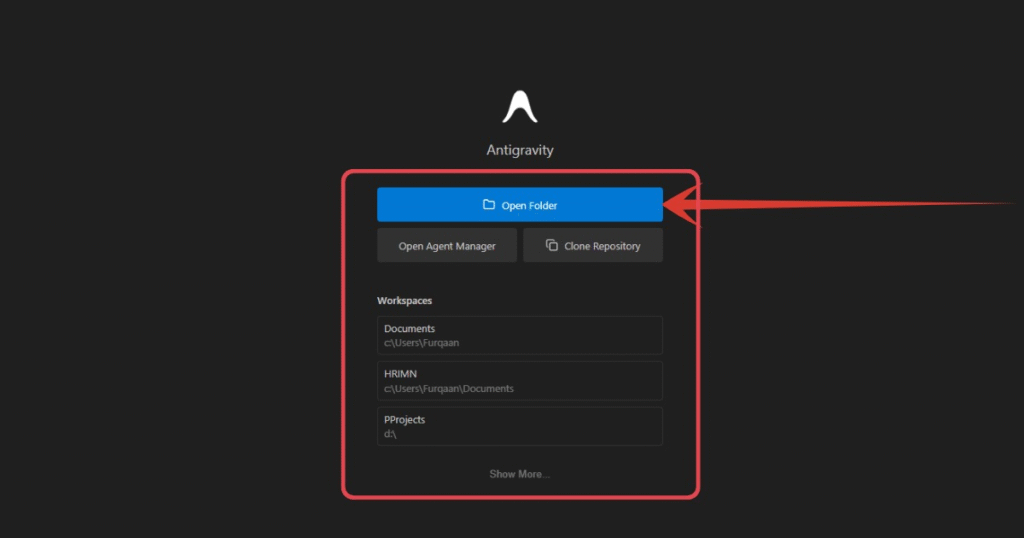Open the HRIMN workspace entry
This screenshot has height=538, width=1024.
(519, 381)
